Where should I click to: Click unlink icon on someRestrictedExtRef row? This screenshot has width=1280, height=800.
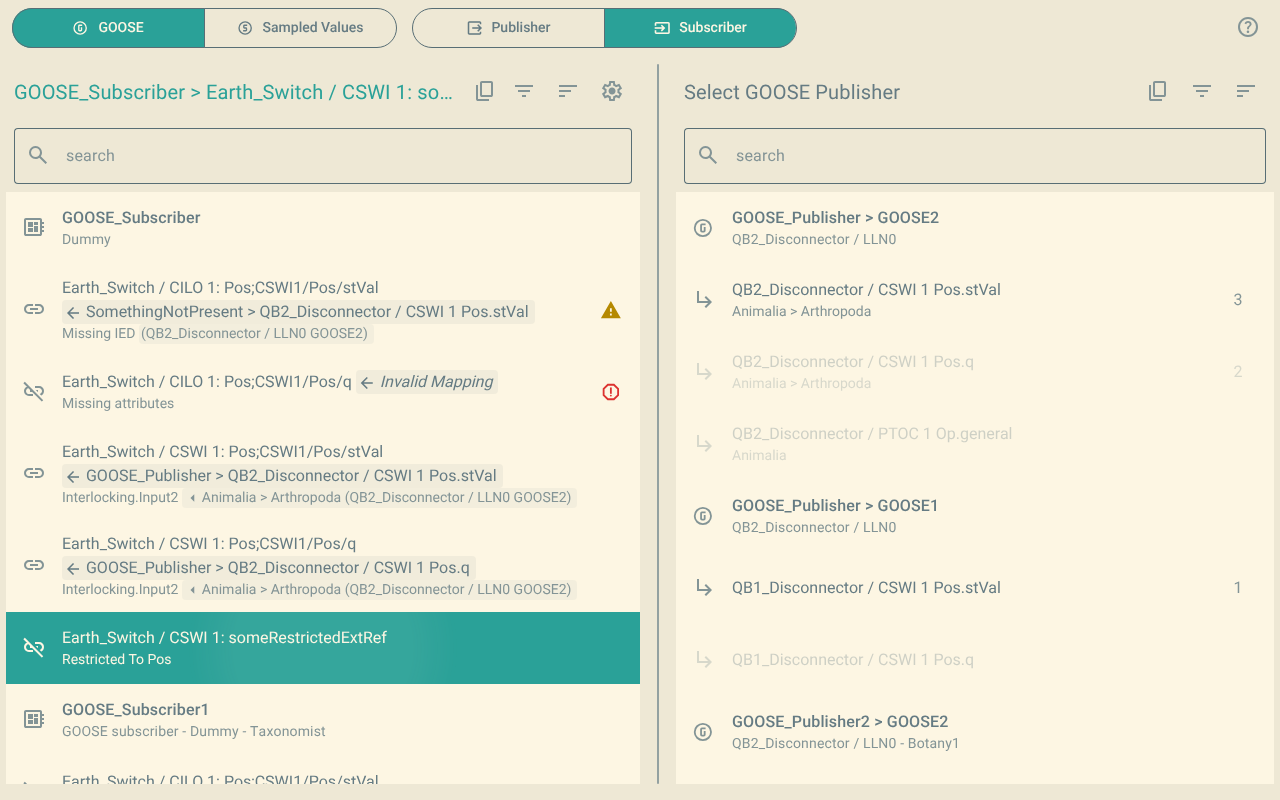34,648
